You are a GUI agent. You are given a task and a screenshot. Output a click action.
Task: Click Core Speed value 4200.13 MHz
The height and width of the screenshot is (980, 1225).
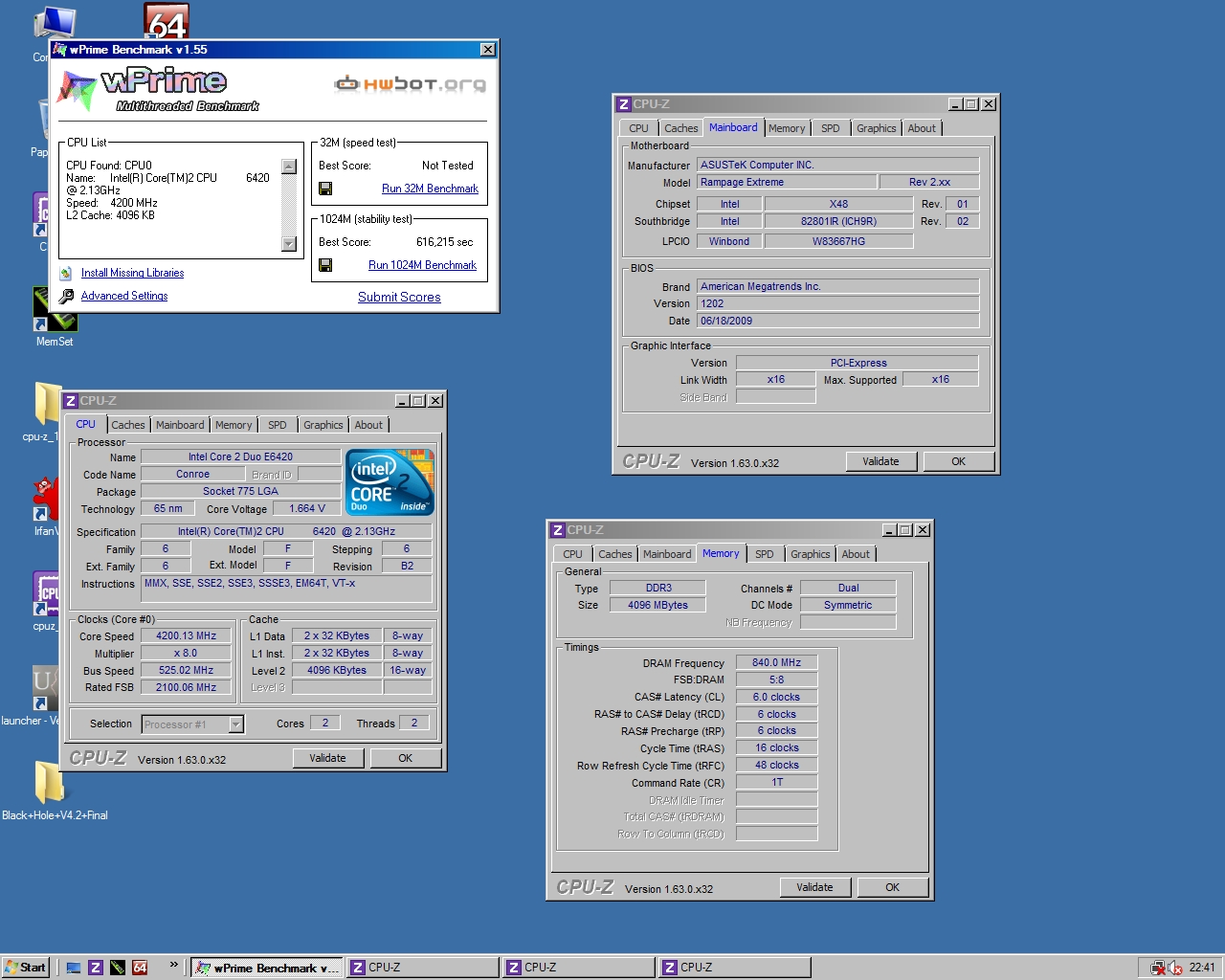coord(186,636)
